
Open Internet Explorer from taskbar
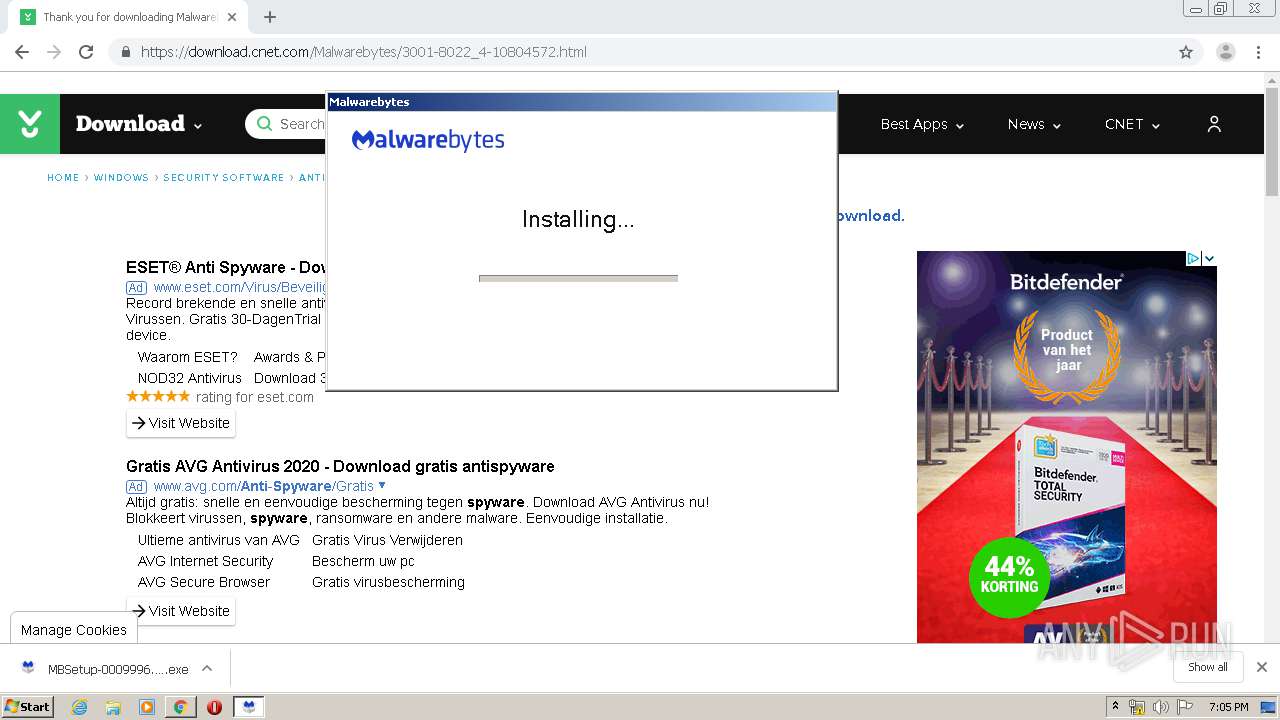79,707
